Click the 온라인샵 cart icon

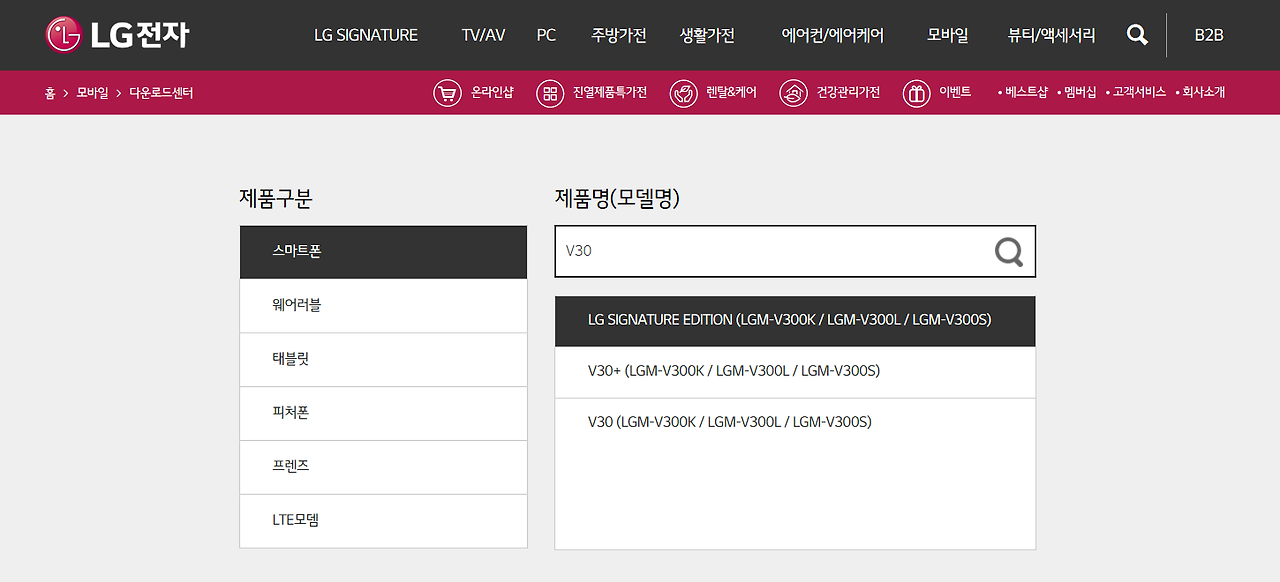(447, 93)
